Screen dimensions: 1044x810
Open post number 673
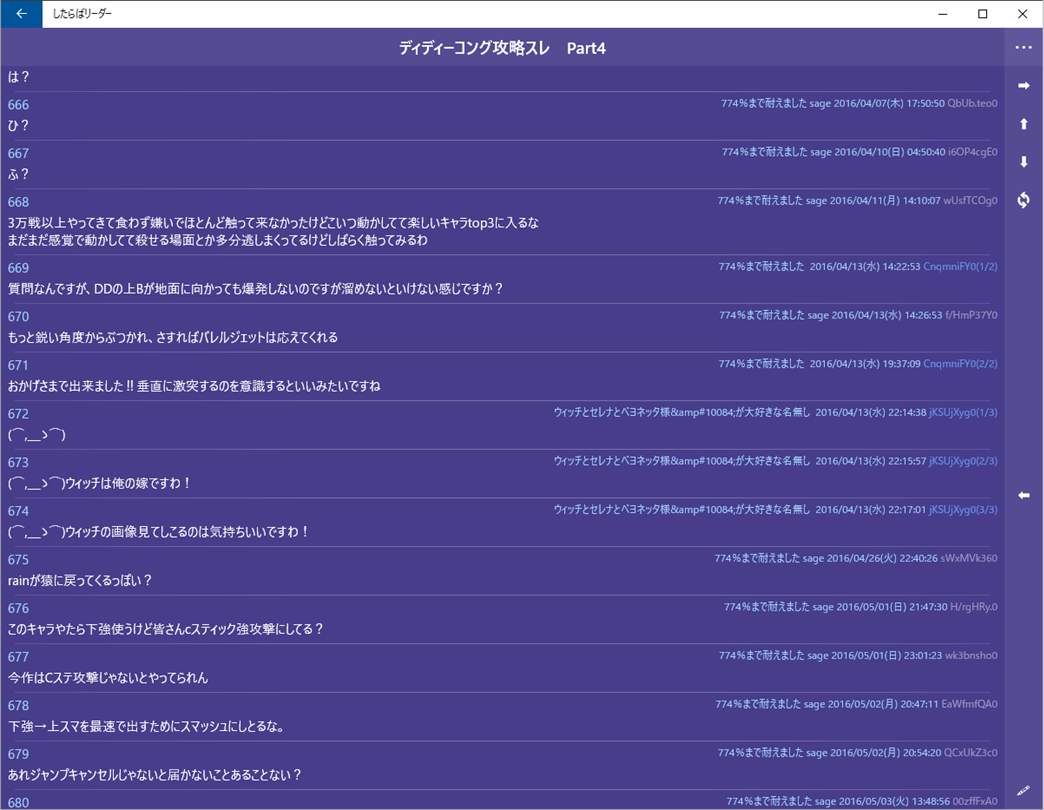[18, 463]
